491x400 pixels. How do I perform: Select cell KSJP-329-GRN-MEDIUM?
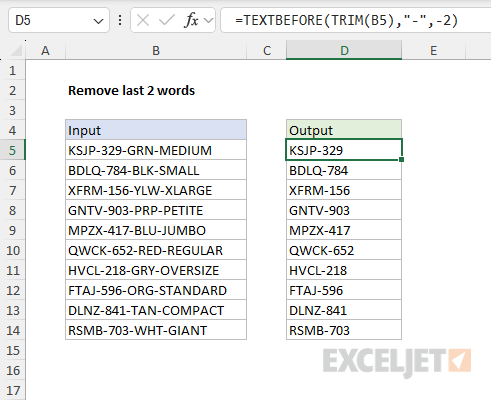[x=156, y=150]
